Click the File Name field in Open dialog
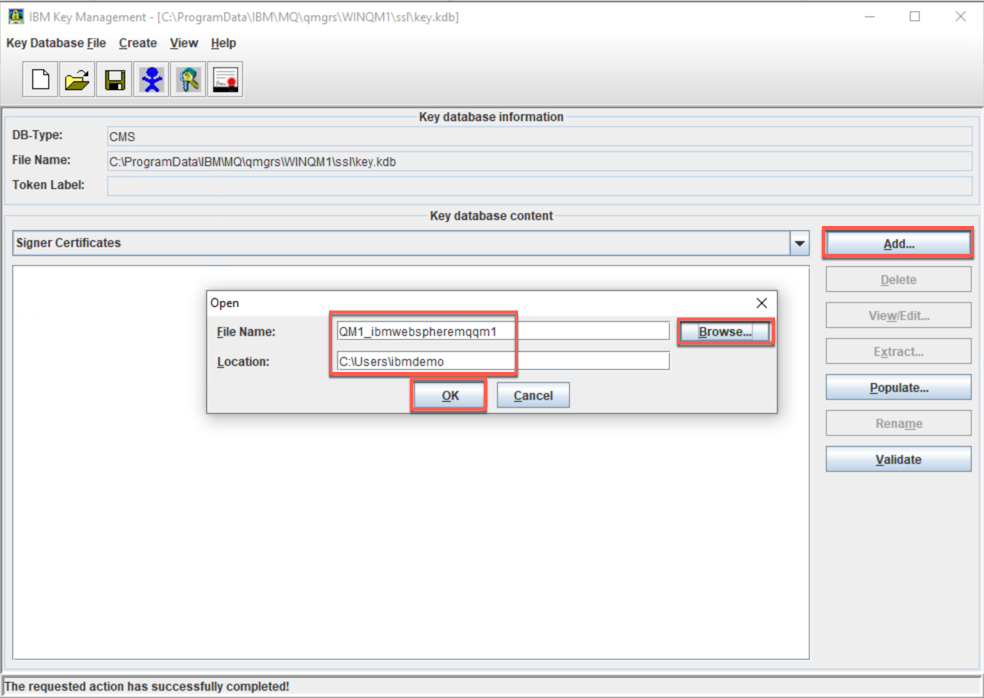This screenshot has width=984, height=698. (x=503, y=331)
